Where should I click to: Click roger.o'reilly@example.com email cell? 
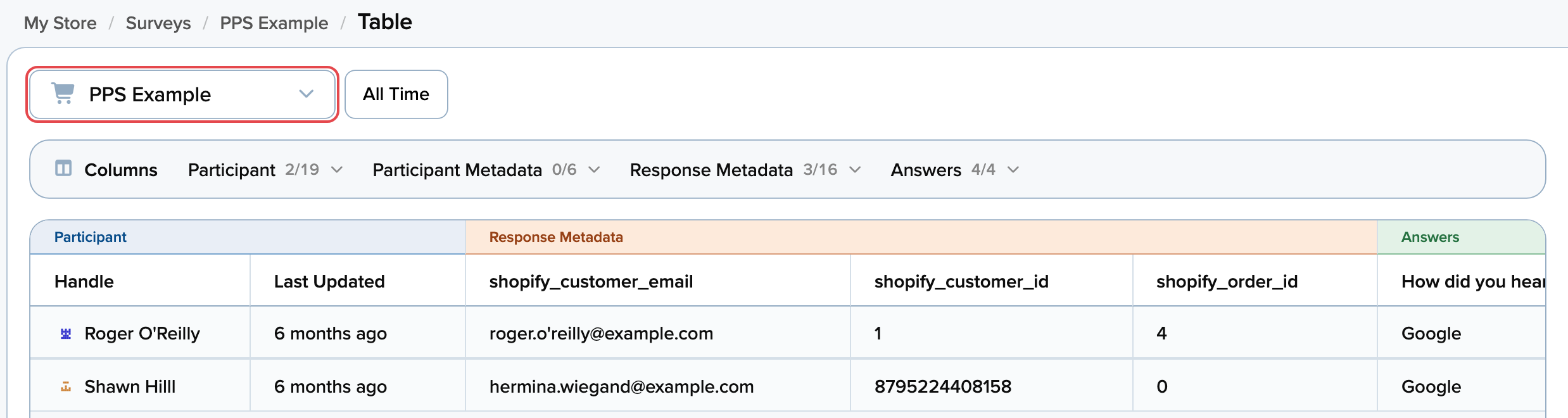tap(658, 333)
